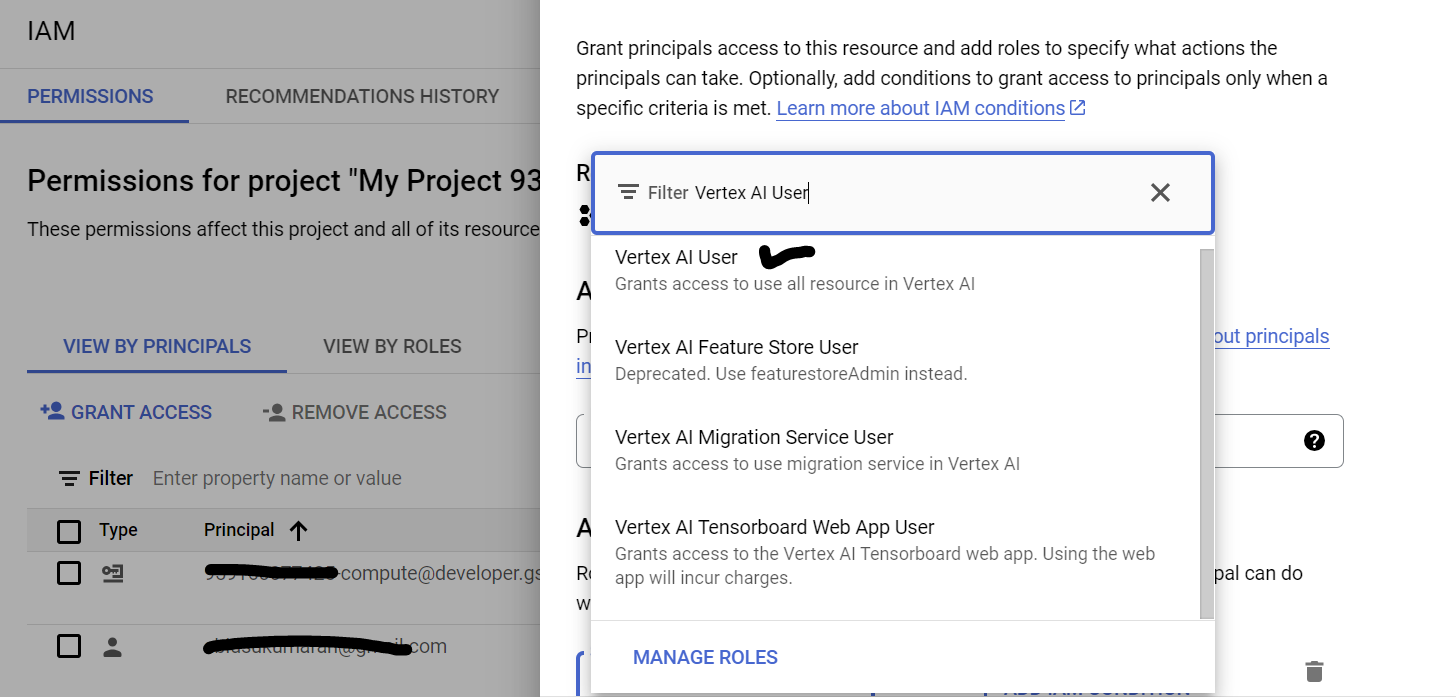Click the Remove Access person icon
The width and height of the screenshot is (1456, 697).
point(274,412)
